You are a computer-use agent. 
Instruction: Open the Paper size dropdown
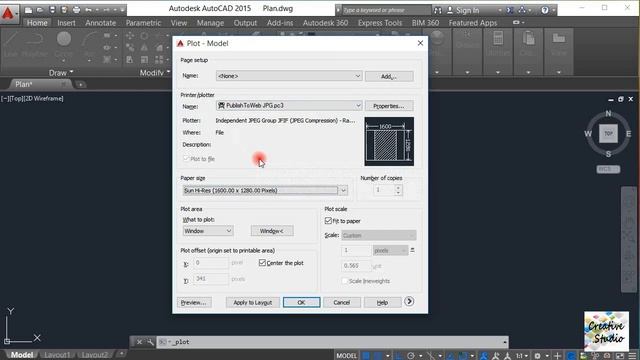[x=265, y=190]
